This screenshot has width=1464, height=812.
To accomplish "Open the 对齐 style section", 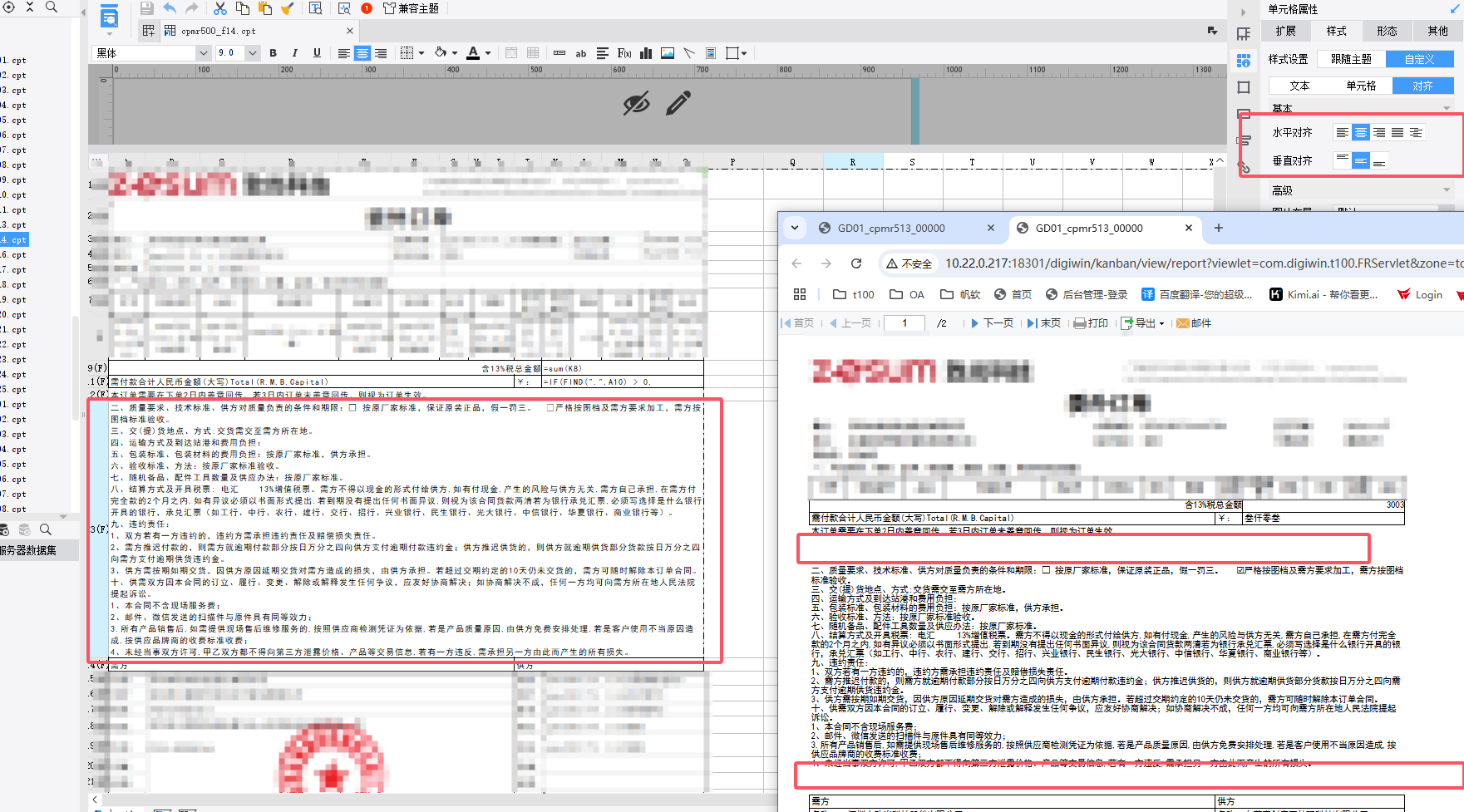I will [1422, 86].
